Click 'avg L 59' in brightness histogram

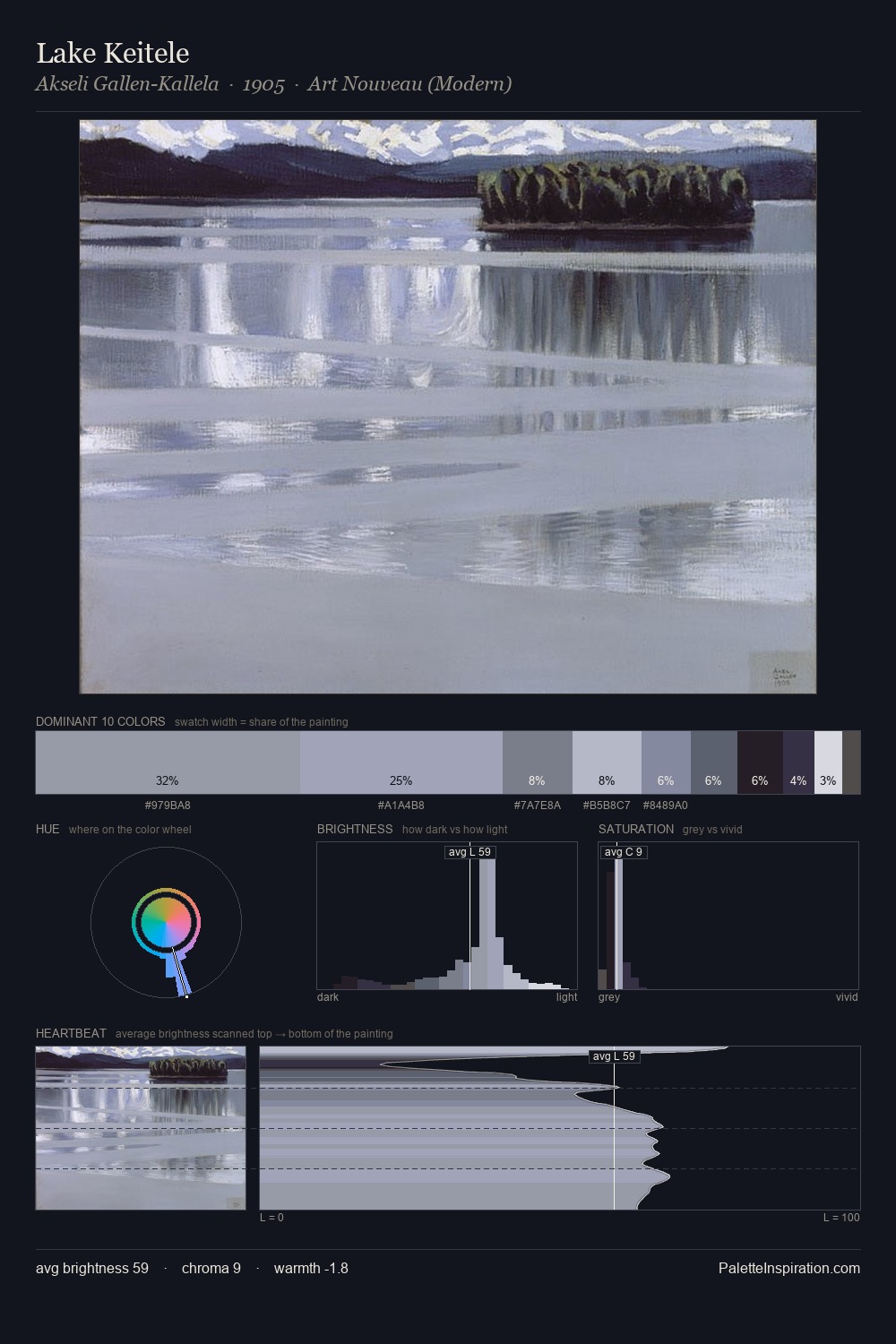[x=470, y=852]
